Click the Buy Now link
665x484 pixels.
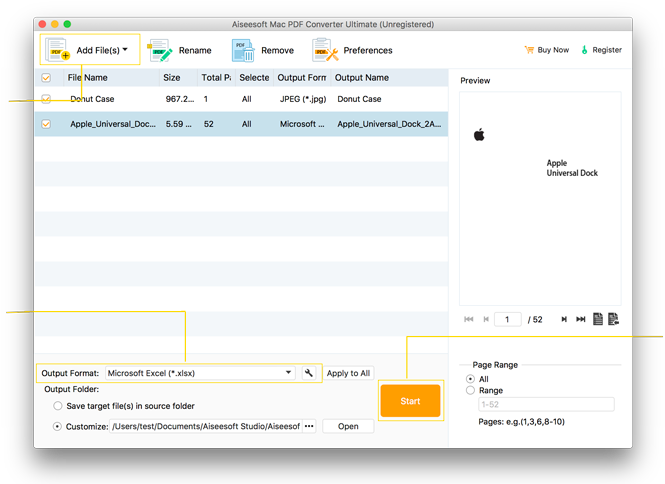[553, 50]
